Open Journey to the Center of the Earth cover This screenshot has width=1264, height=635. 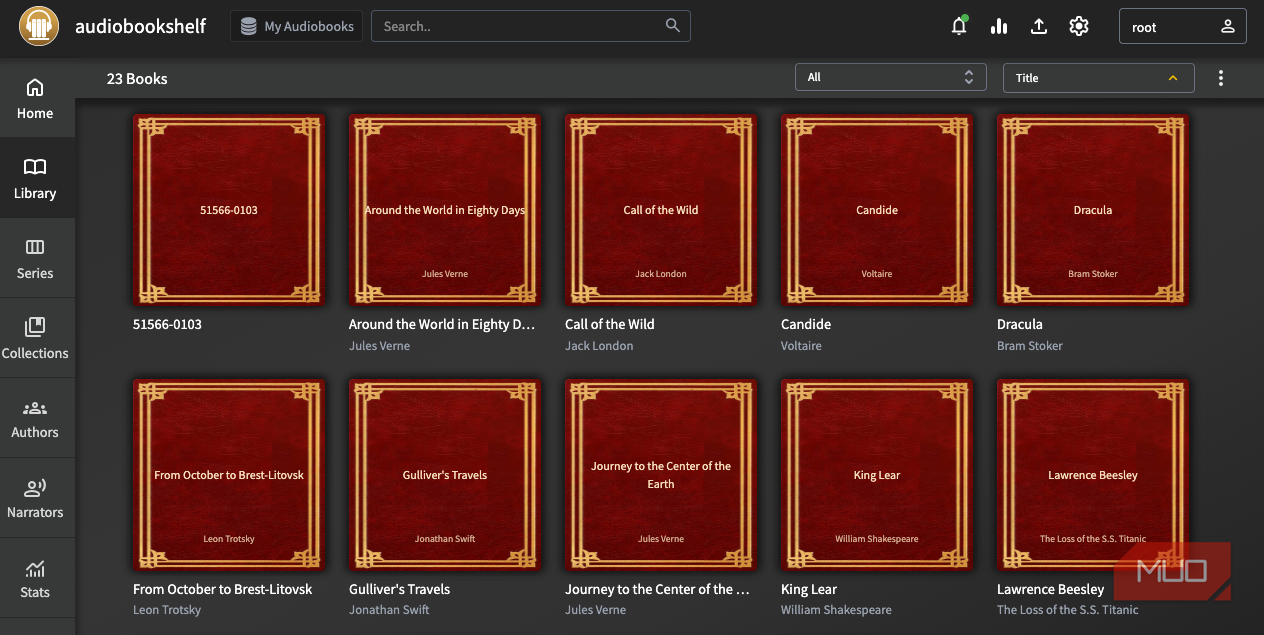click(x=661, y=475)
